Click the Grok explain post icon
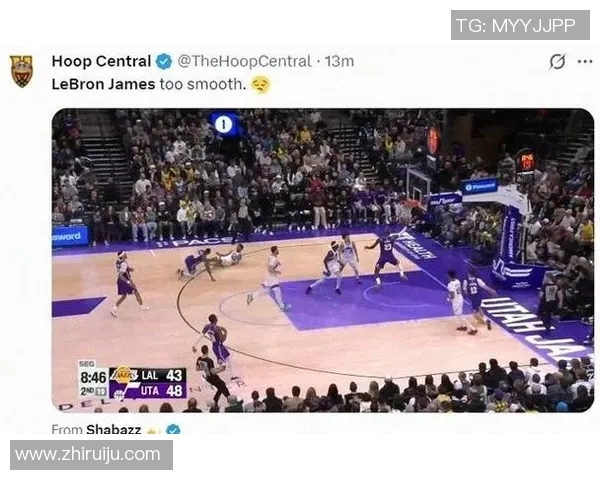The image size is (600, 480). [557, 61]
